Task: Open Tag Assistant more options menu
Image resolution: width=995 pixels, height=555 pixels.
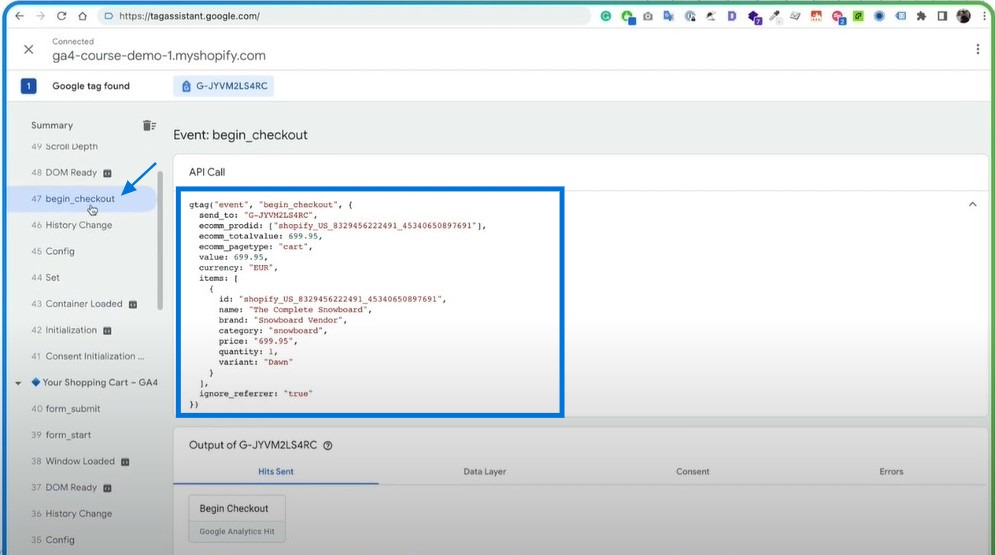Action: [x=977, y=49]
